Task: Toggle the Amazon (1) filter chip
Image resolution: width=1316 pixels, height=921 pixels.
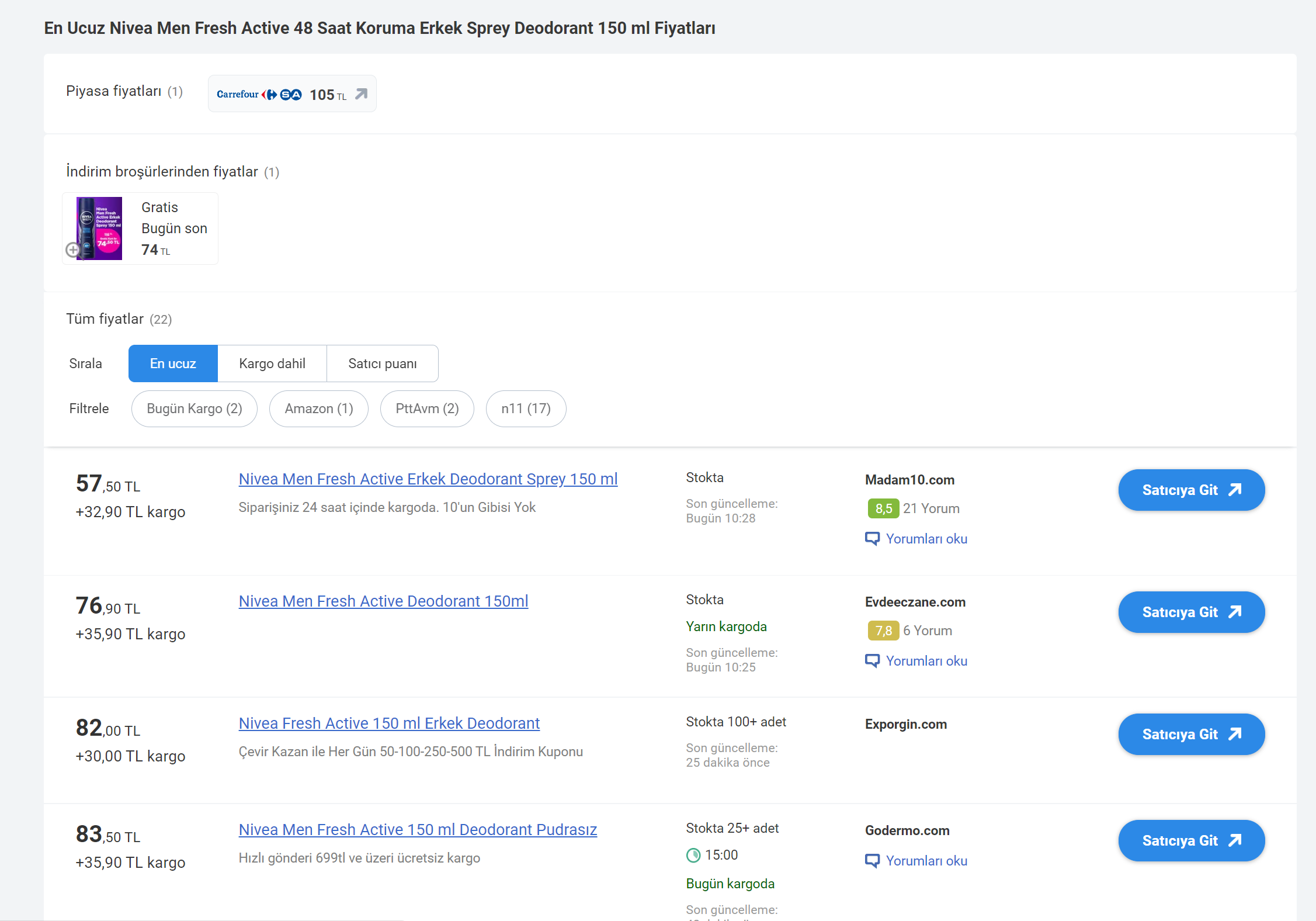Action: 318,408
